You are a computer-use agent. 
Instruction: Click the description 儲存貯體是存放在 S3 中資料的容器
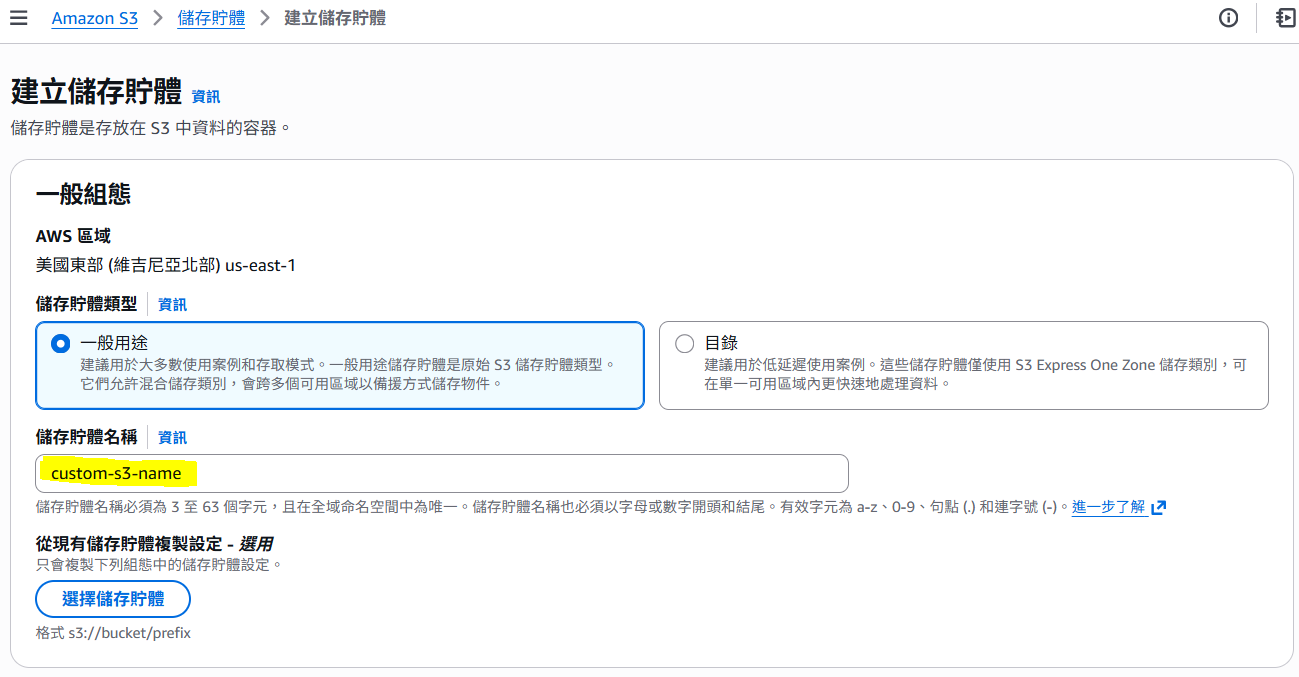click(150, 128)
